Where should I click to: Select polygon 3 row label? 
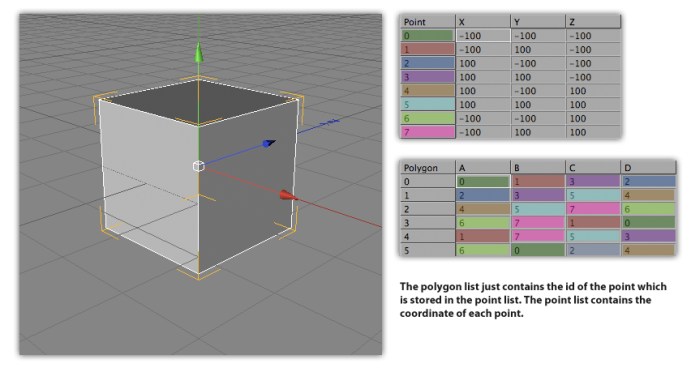click(428, 223)
